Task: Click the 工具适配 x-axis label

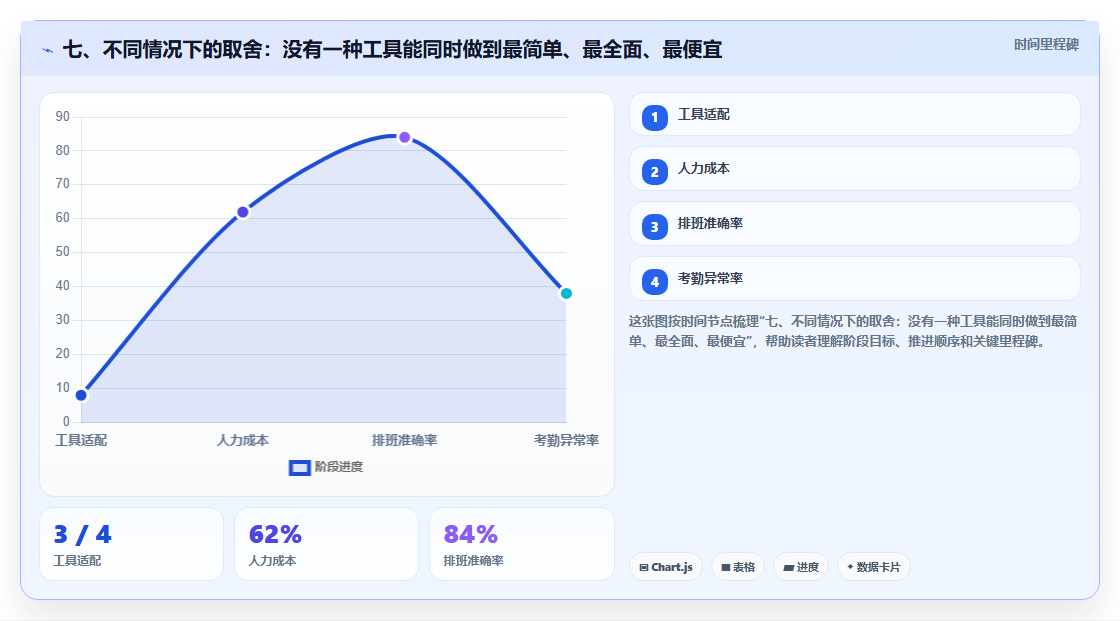Action: click(81, 441)
